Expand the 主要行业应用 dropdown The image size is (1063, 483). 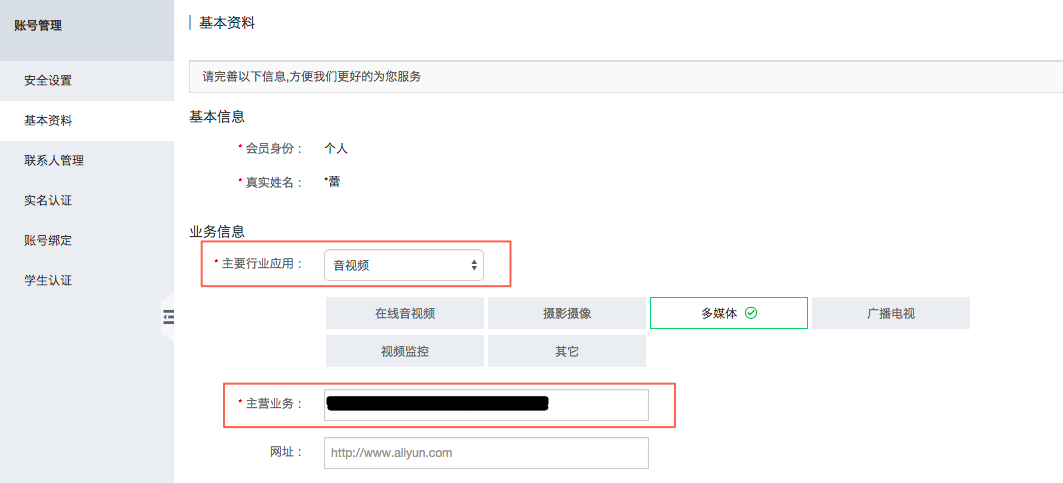click(x=404, y=265)
